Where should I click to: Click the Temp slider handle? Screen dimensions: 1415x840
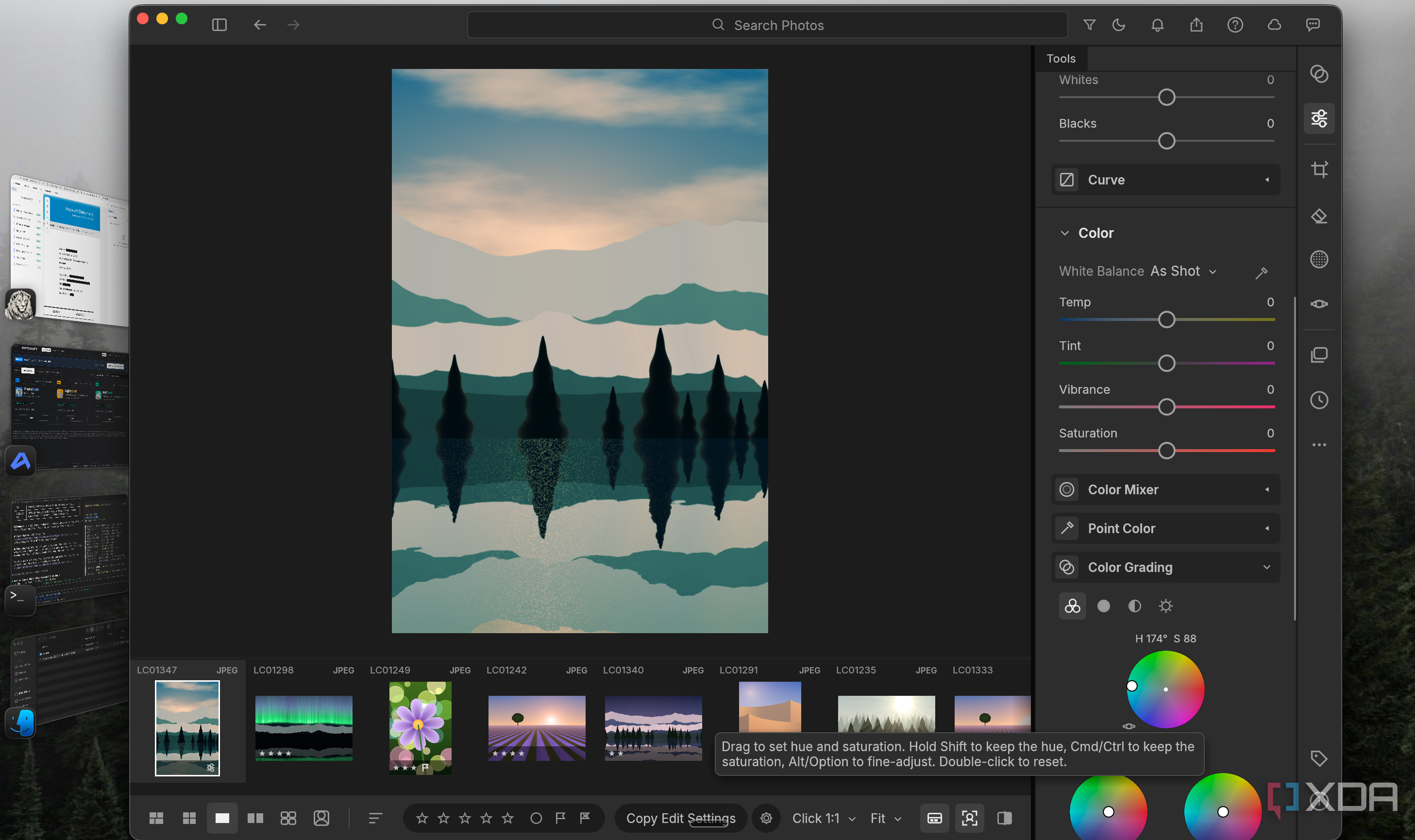pyautogui.click(x=1166, y=320)
